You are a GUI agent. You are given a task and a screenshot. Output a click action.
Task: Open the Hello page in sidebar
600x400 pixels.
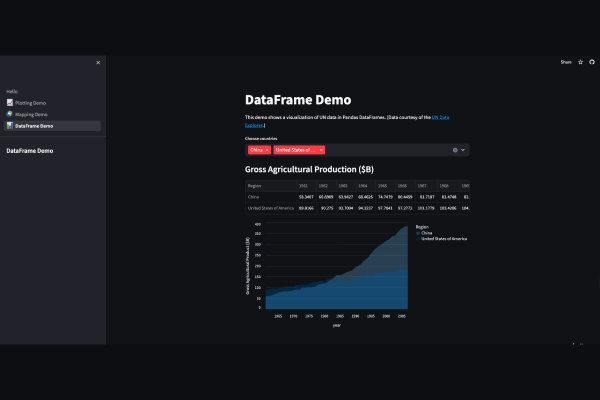tap(12, 91)
